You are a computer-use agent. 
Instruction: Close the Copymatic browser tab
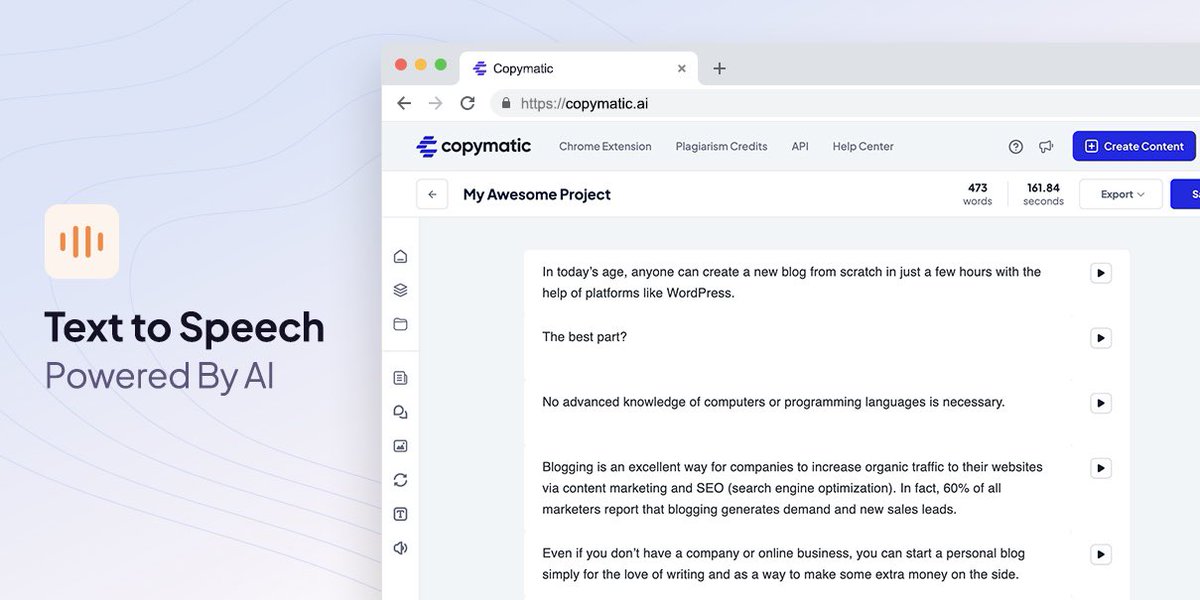[x=682, y=69]
